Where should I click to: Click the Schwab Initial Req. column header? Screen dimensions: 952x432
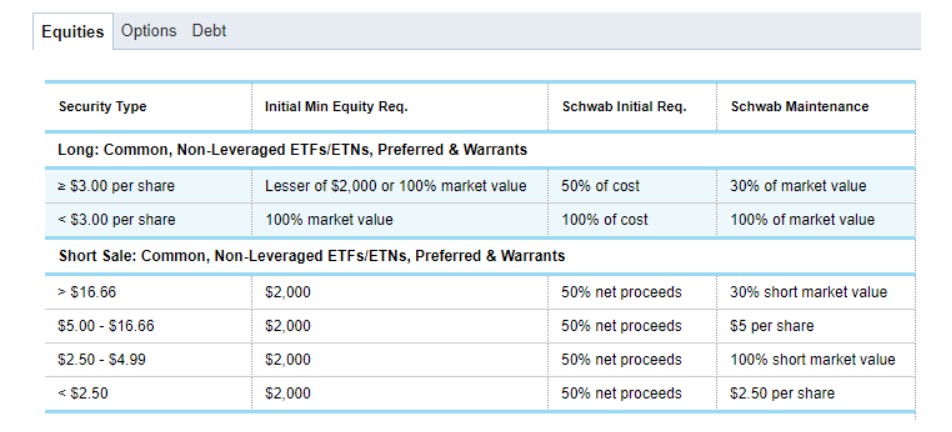[x=624, y=106]
